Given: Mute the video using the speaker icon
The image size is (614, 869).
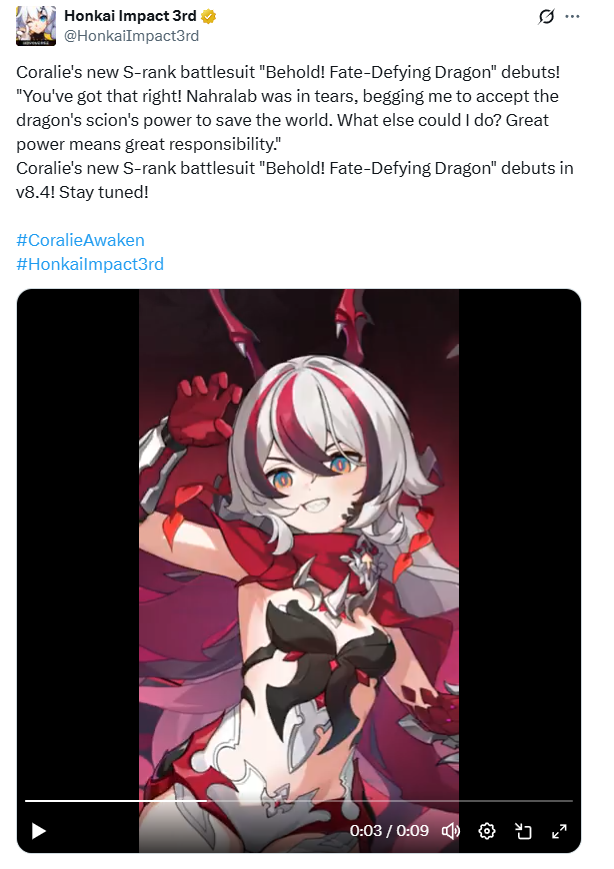Looking at the screenshot, I should (x=451, y=831).
